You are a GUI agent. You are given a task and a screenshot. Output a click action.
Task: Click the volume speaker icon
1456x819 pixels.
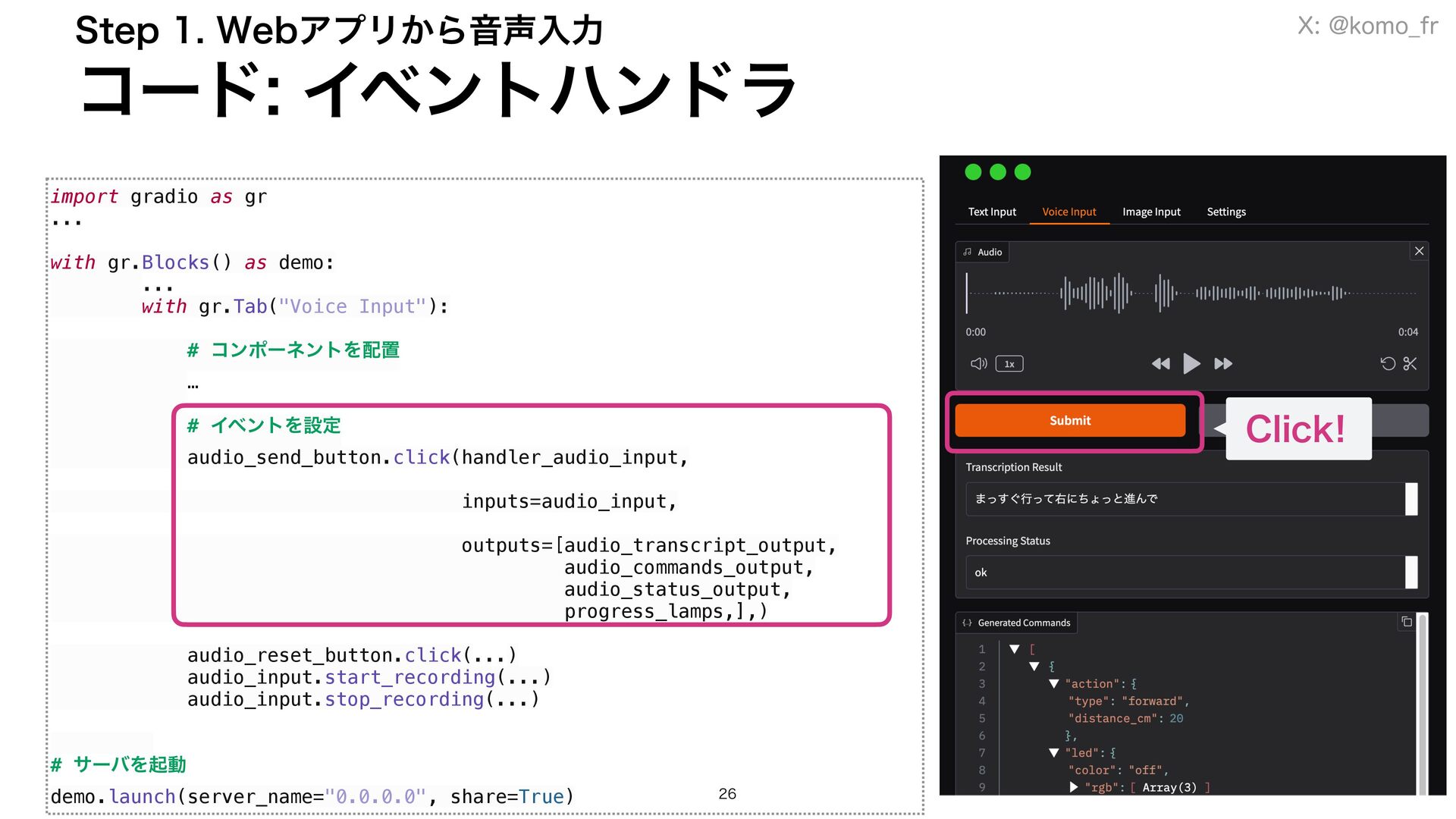pyautogui.click(x=978, y=364)
